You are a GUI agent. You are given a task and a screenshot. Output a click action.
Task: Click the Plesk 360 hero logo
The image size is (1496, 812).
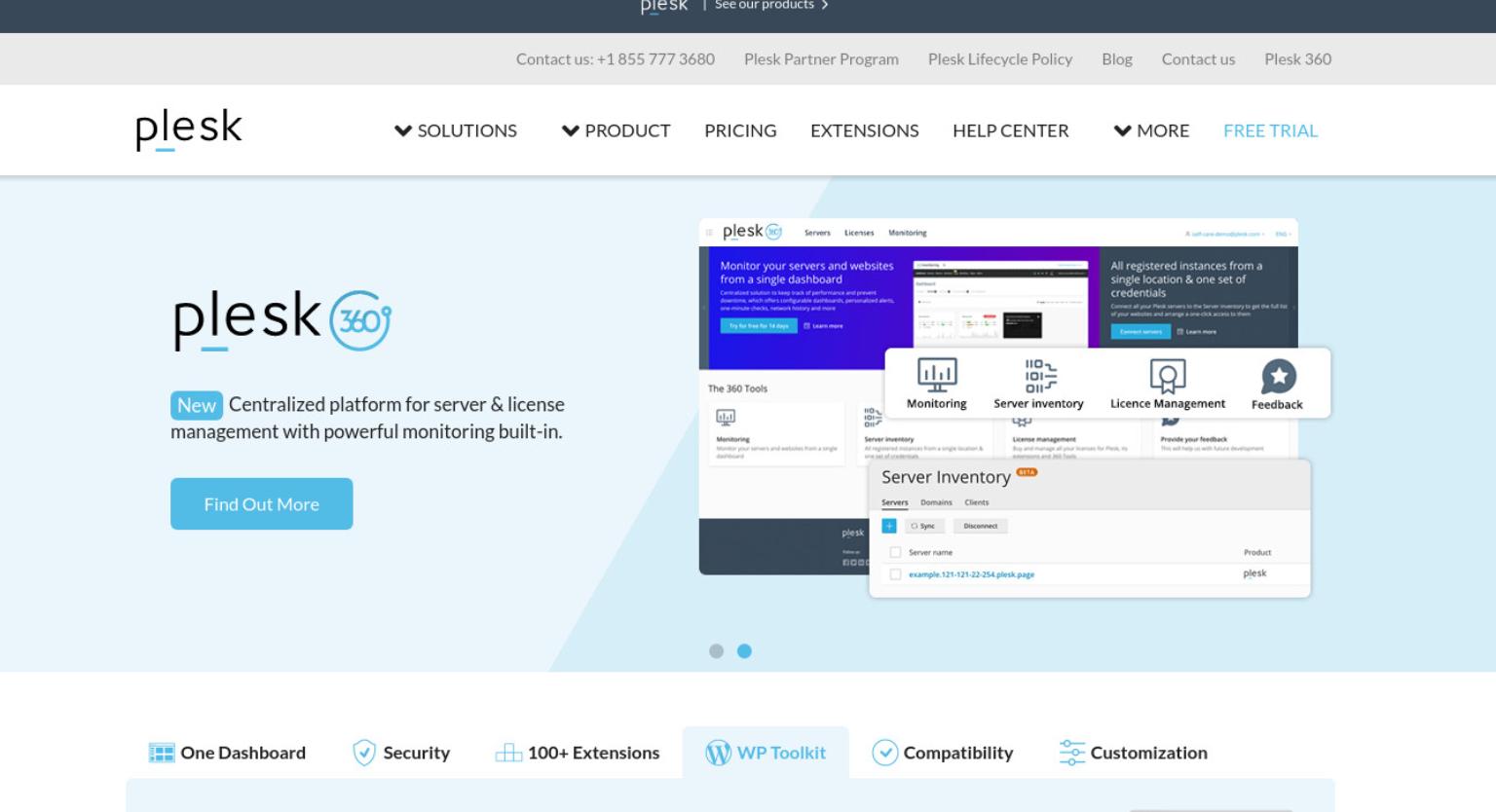282,320
